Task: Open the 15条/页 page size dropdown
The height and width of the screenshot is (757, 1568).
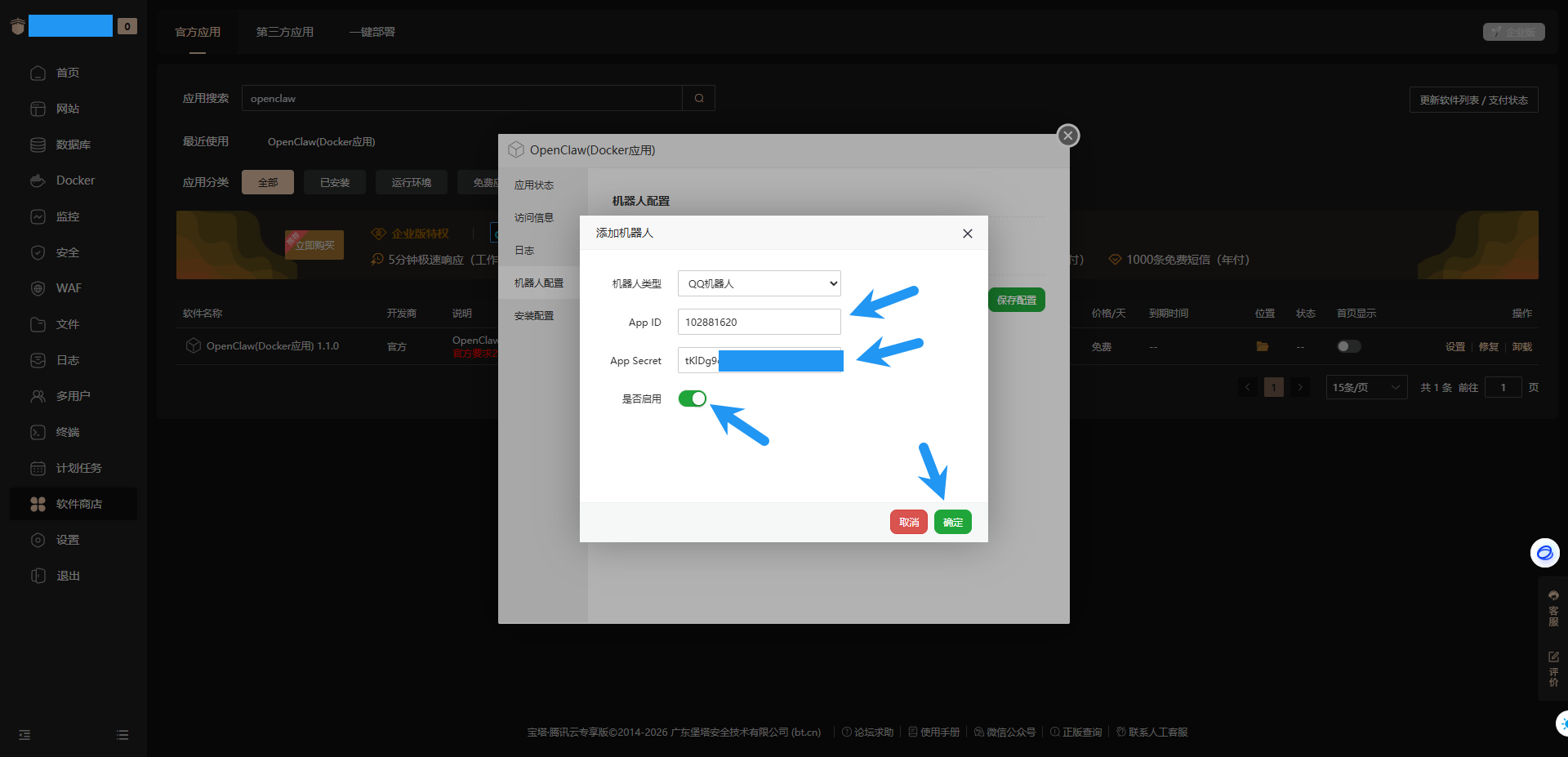Action: (1366, 387)
